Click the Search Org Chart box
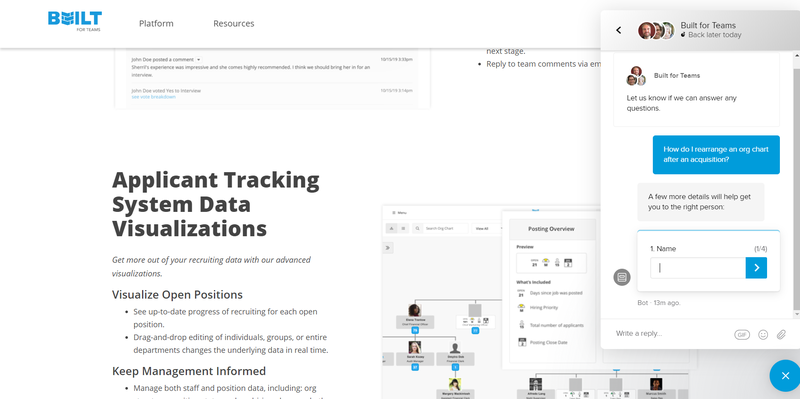Image resolution: width=800 pixels, height=399 pixels. pyautogui.click(x=440, y=229)
